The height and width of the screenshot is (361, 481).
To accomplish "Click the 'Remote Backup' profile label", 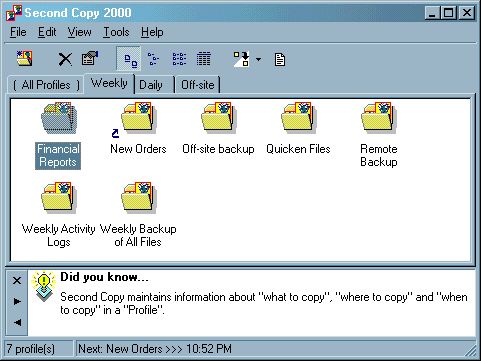I will tap(379, 155).
